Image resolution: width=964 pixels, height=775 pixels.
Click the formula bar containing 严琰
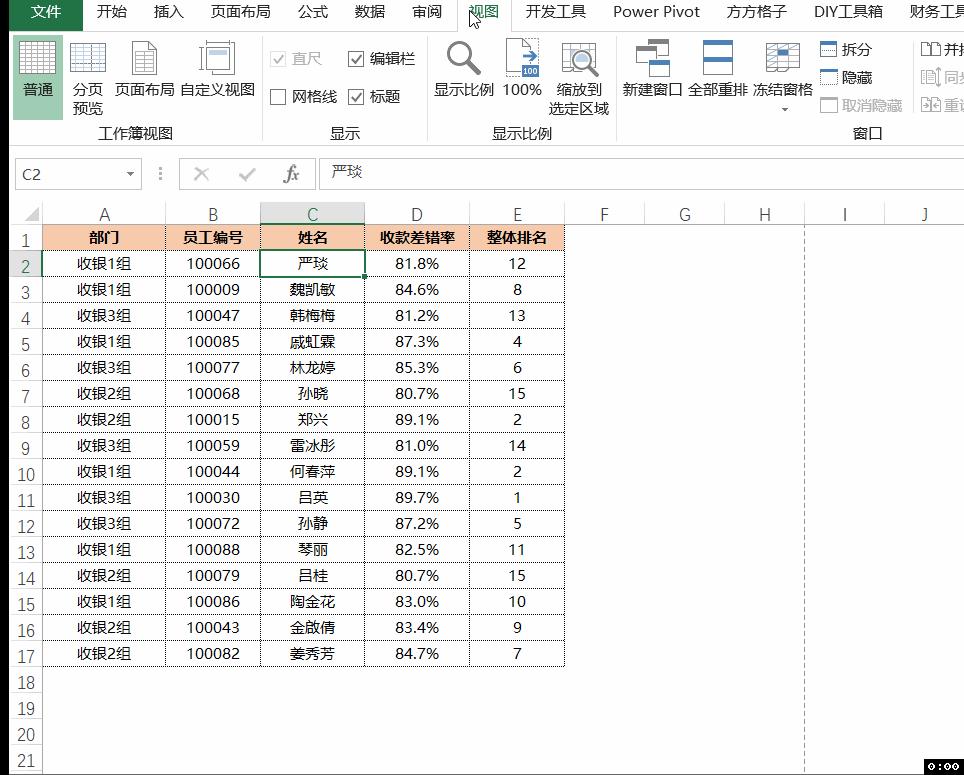[639, 173]
